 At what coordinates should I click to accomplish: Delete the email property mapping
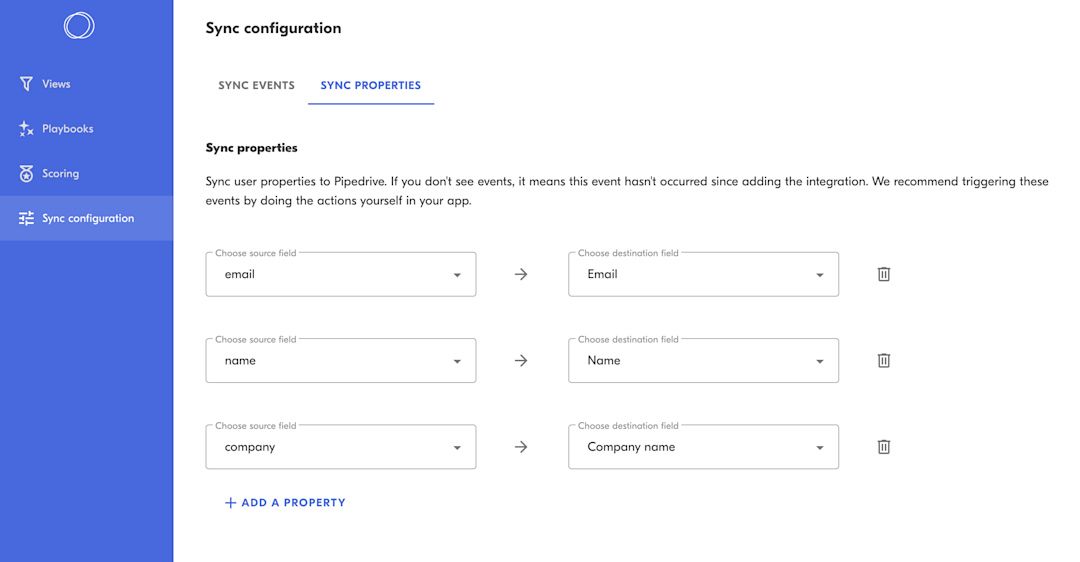[x=884, y=274]
